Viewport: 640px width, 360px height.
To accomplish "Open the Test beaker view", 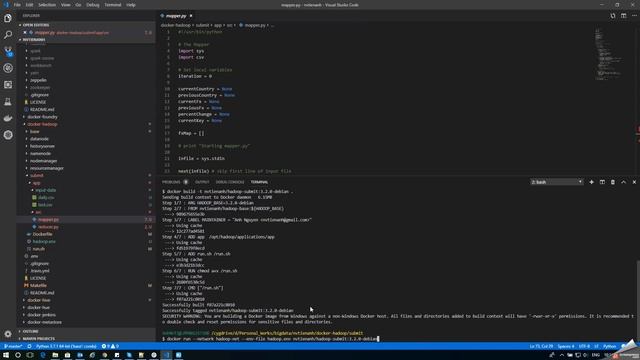I will pyautogui.click(x=8, y=102).
